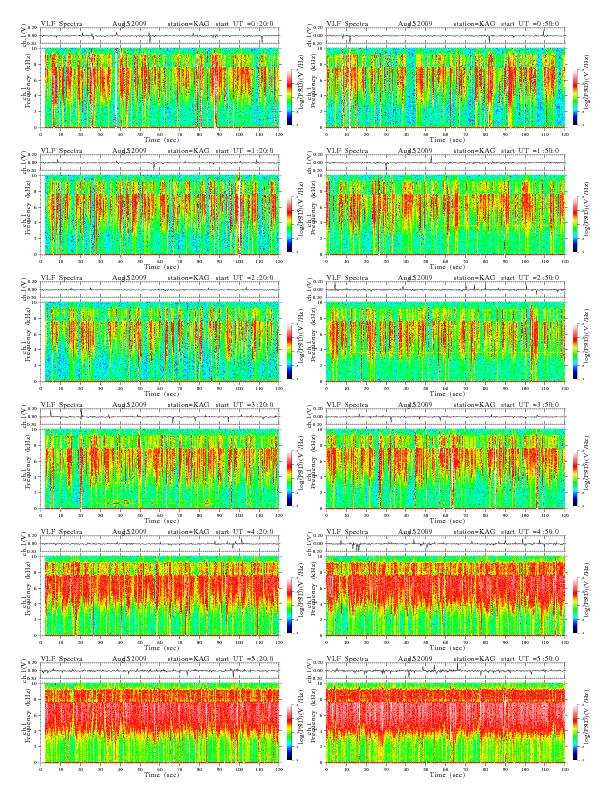Select the spectrogram for start UT 3:50:0

click(x=445, y=469)
